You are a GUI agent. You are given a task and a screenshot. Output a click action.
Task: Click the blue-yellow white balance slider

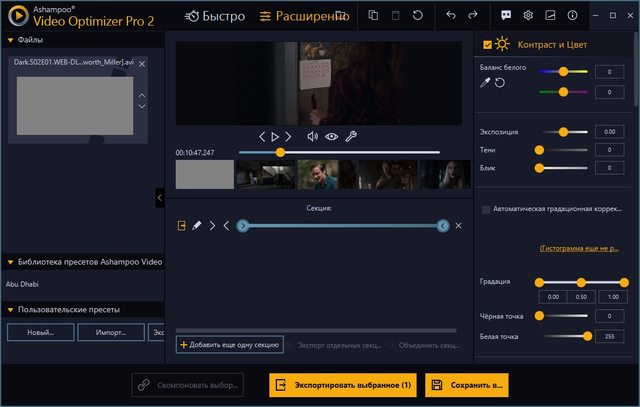coord(563,71)
